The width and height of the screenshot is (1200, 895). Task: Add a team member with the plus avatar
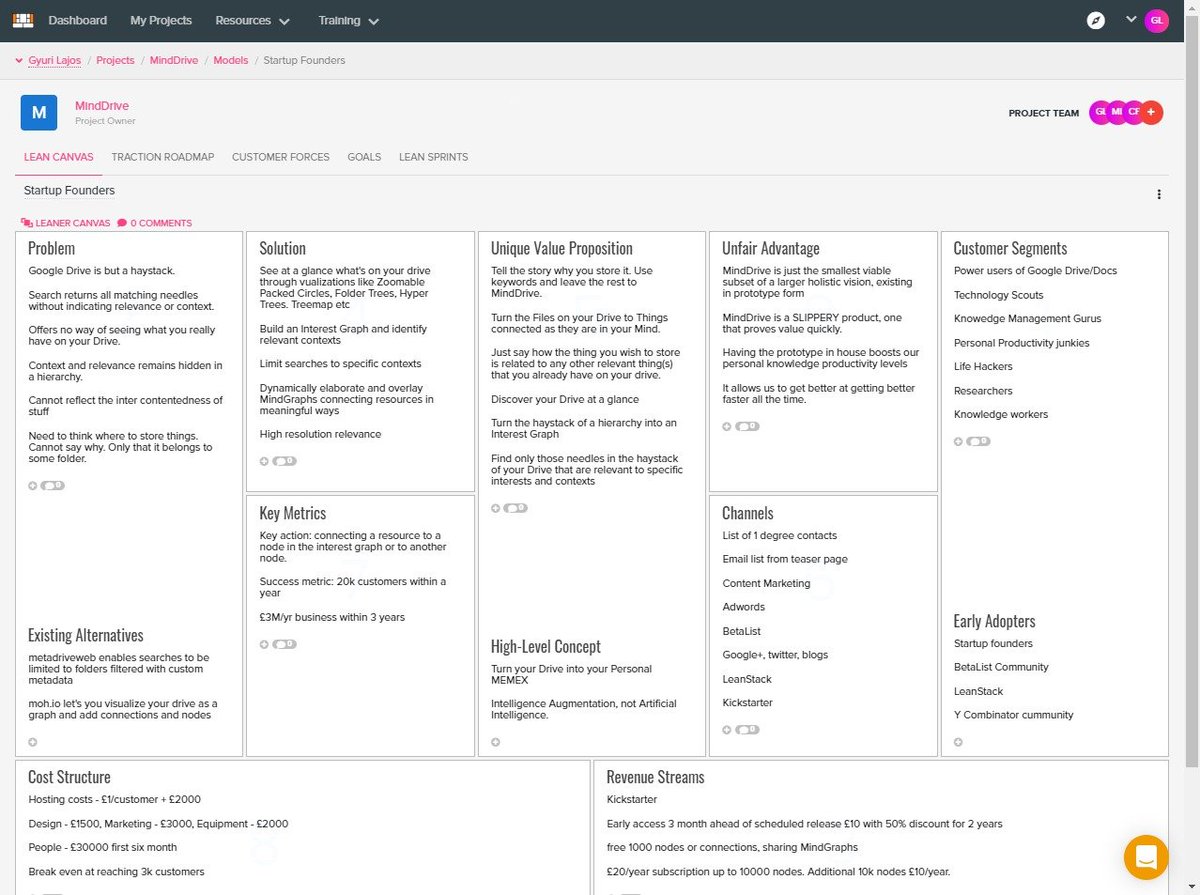pyautogui.click(x=1151, y=113)
